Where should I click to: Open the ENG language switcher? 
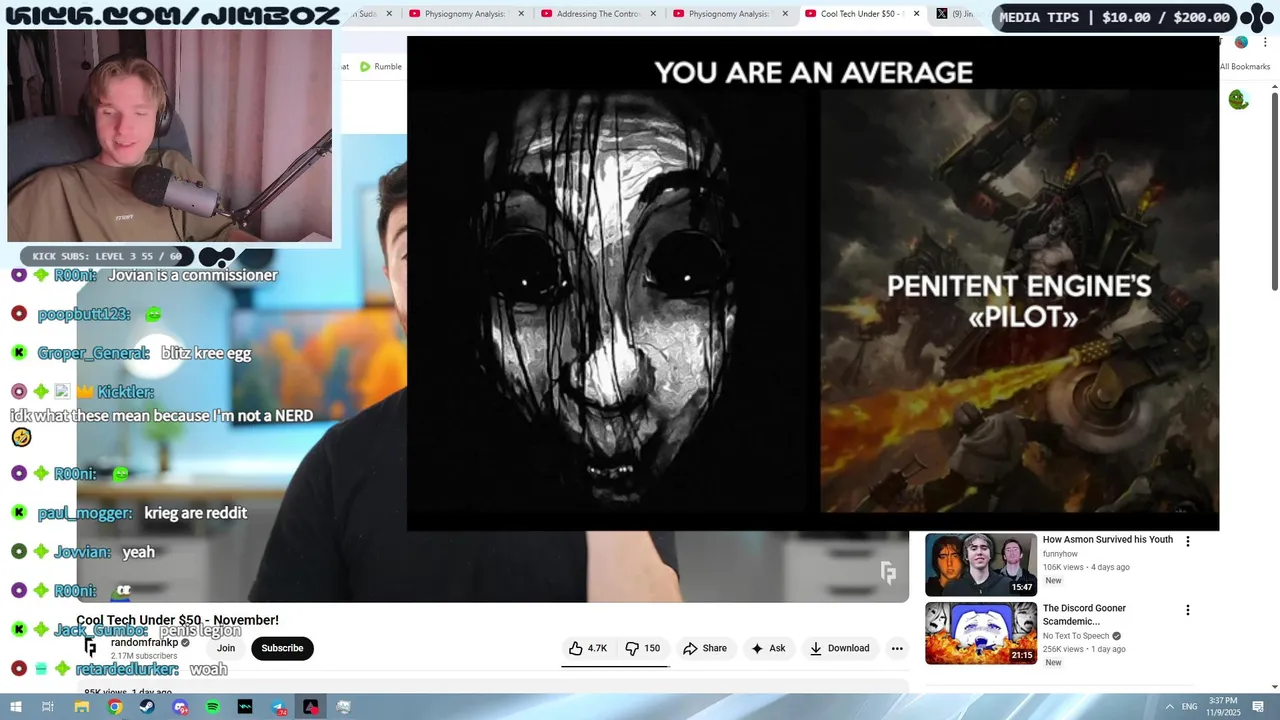click(x=1190, y=707)
